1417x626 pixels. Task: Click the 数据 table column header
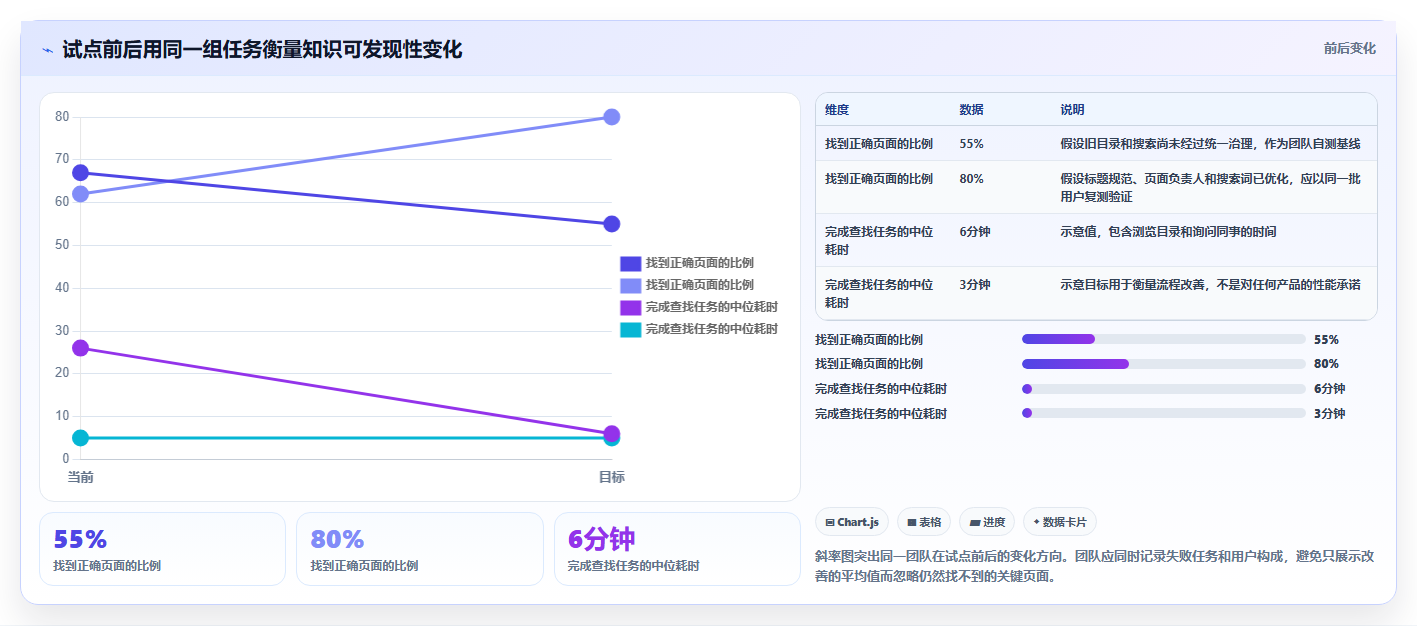click(971, 110)
